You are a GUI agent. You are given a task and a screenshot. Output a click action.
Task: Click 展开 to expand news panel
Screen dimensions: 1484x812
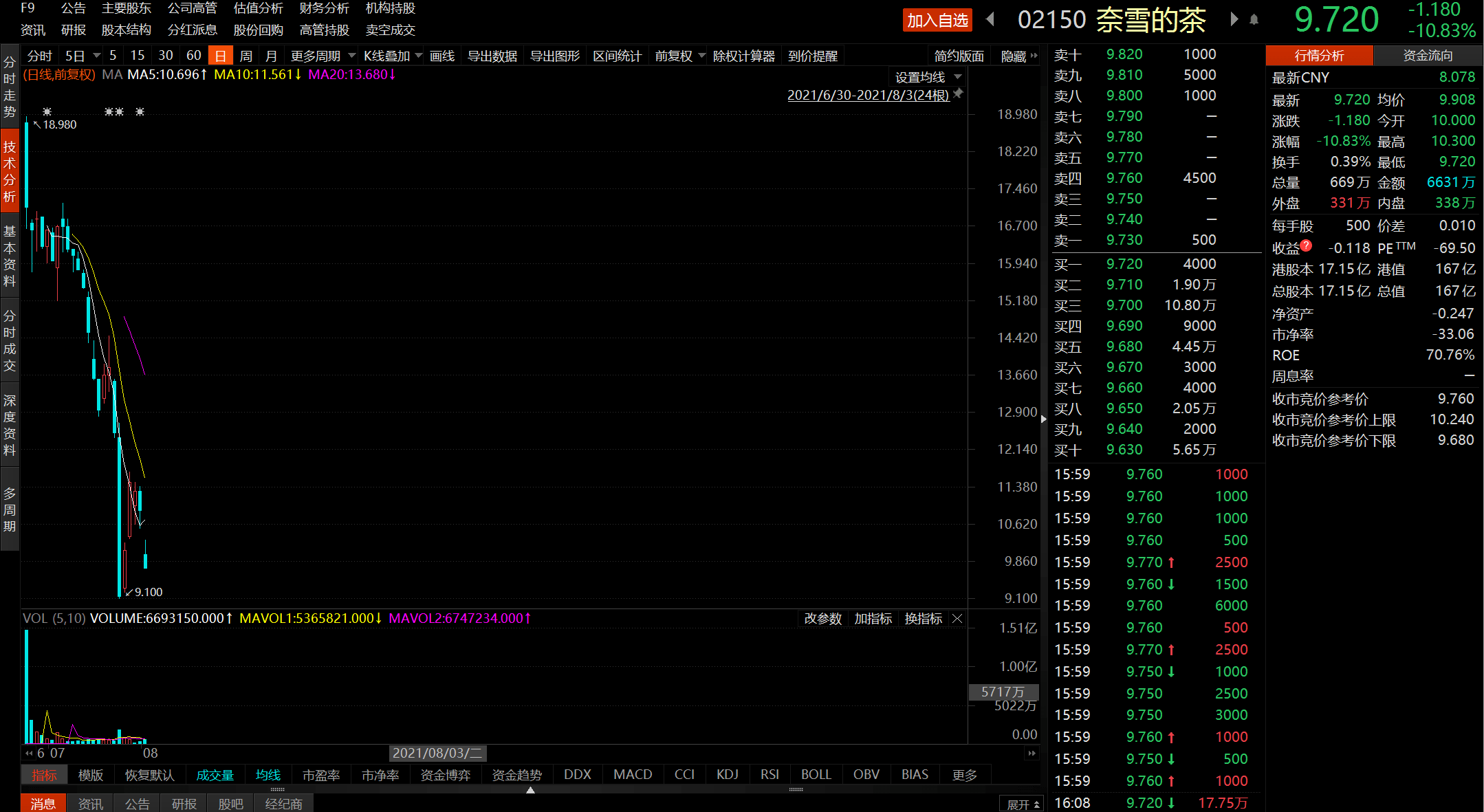click(x=1023, y=804)
